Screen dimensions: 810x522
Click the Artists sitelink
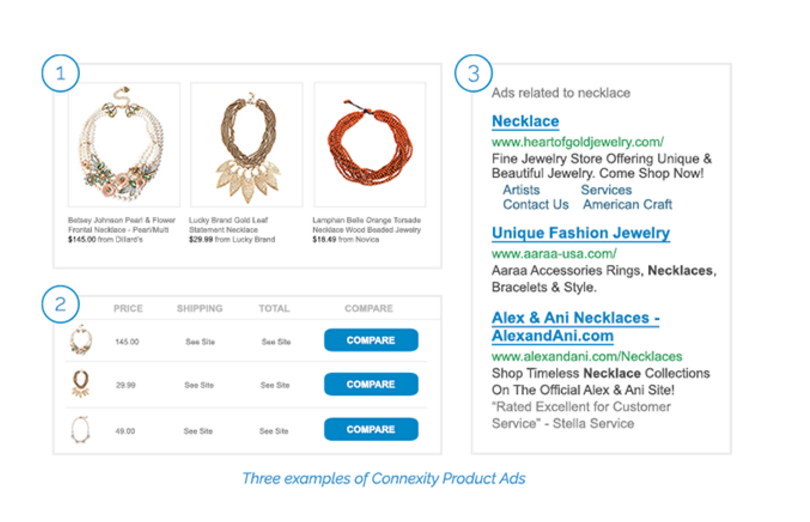click(x=521, y=190)
